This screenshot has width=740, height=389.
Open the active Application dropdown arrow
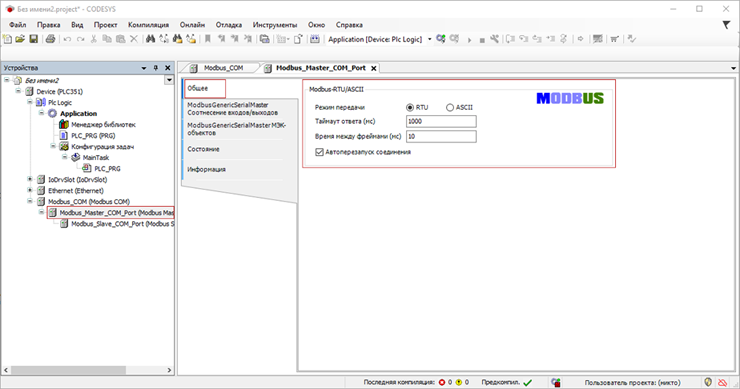click(429, 39)
